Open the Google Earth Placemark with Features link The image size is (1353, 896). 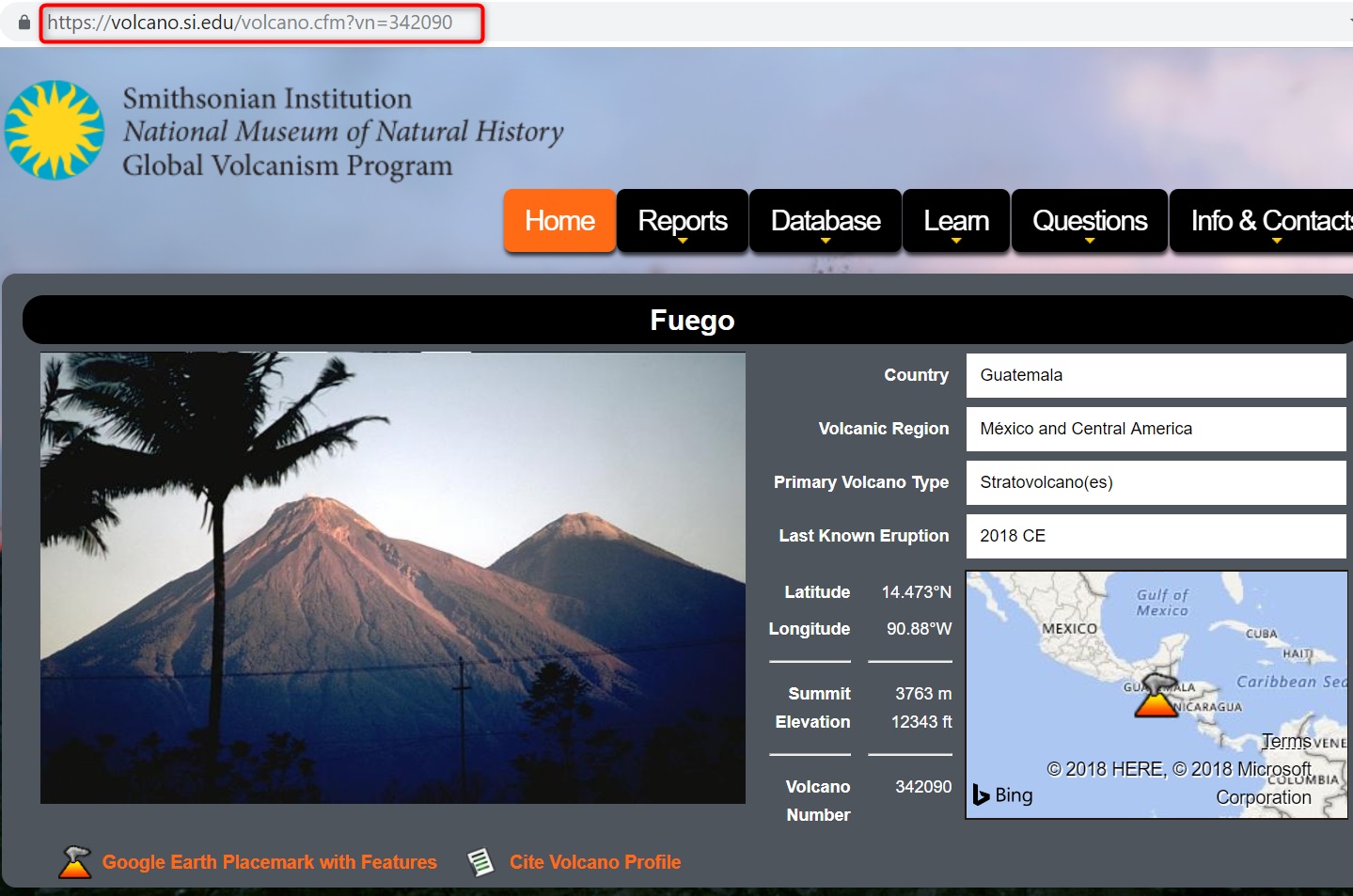pos(269,861)
